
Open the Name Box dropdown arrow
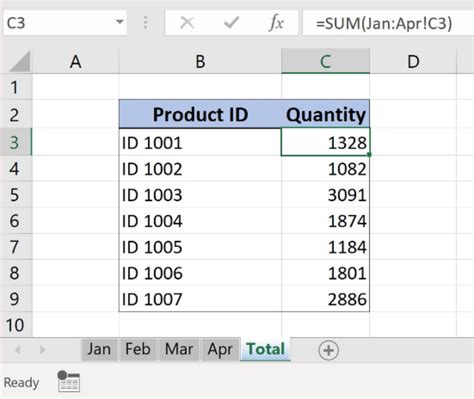tap(119, 22)
